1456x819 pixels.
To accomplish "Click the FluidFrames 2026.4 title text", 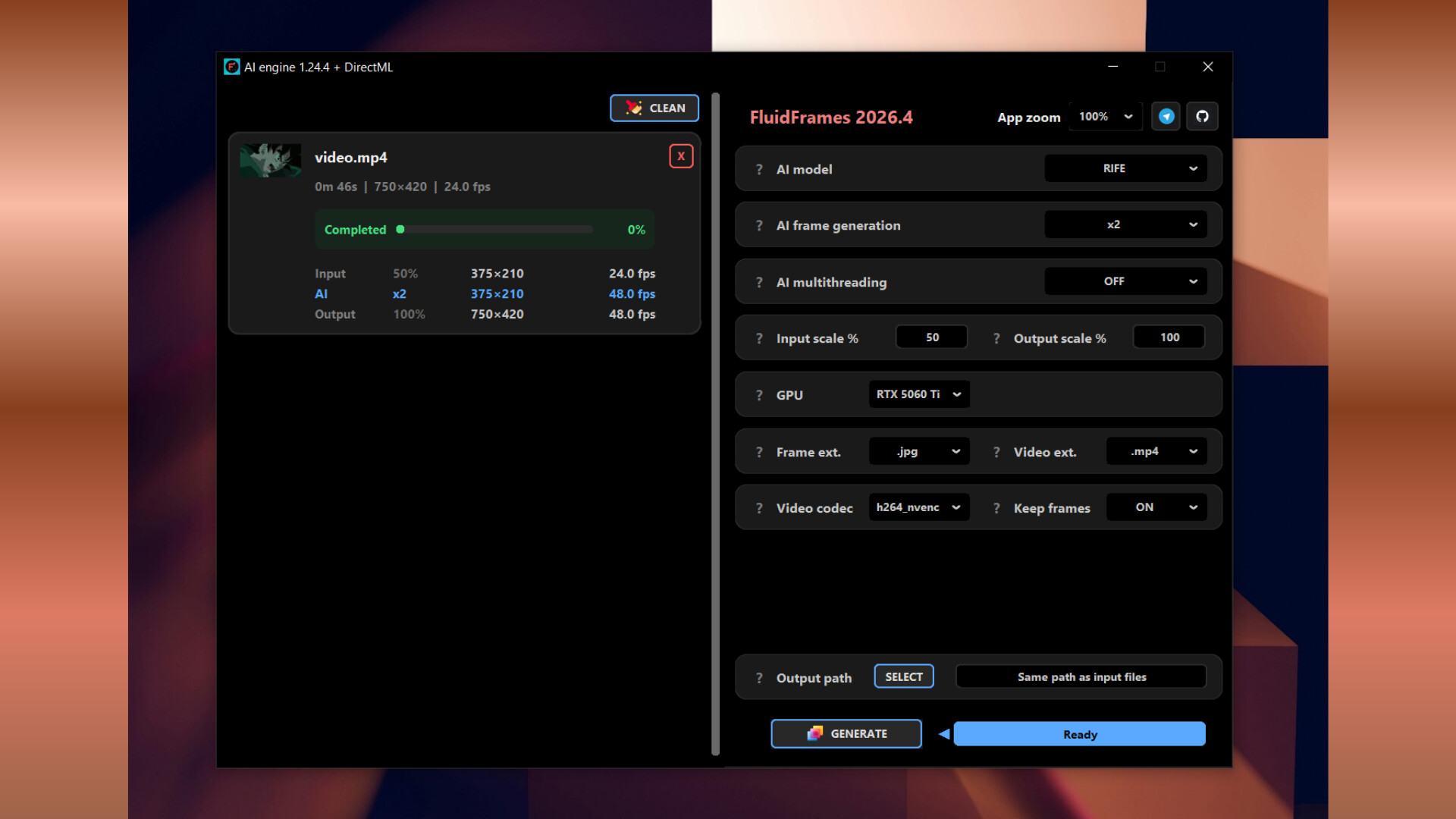I will (831, 118).
